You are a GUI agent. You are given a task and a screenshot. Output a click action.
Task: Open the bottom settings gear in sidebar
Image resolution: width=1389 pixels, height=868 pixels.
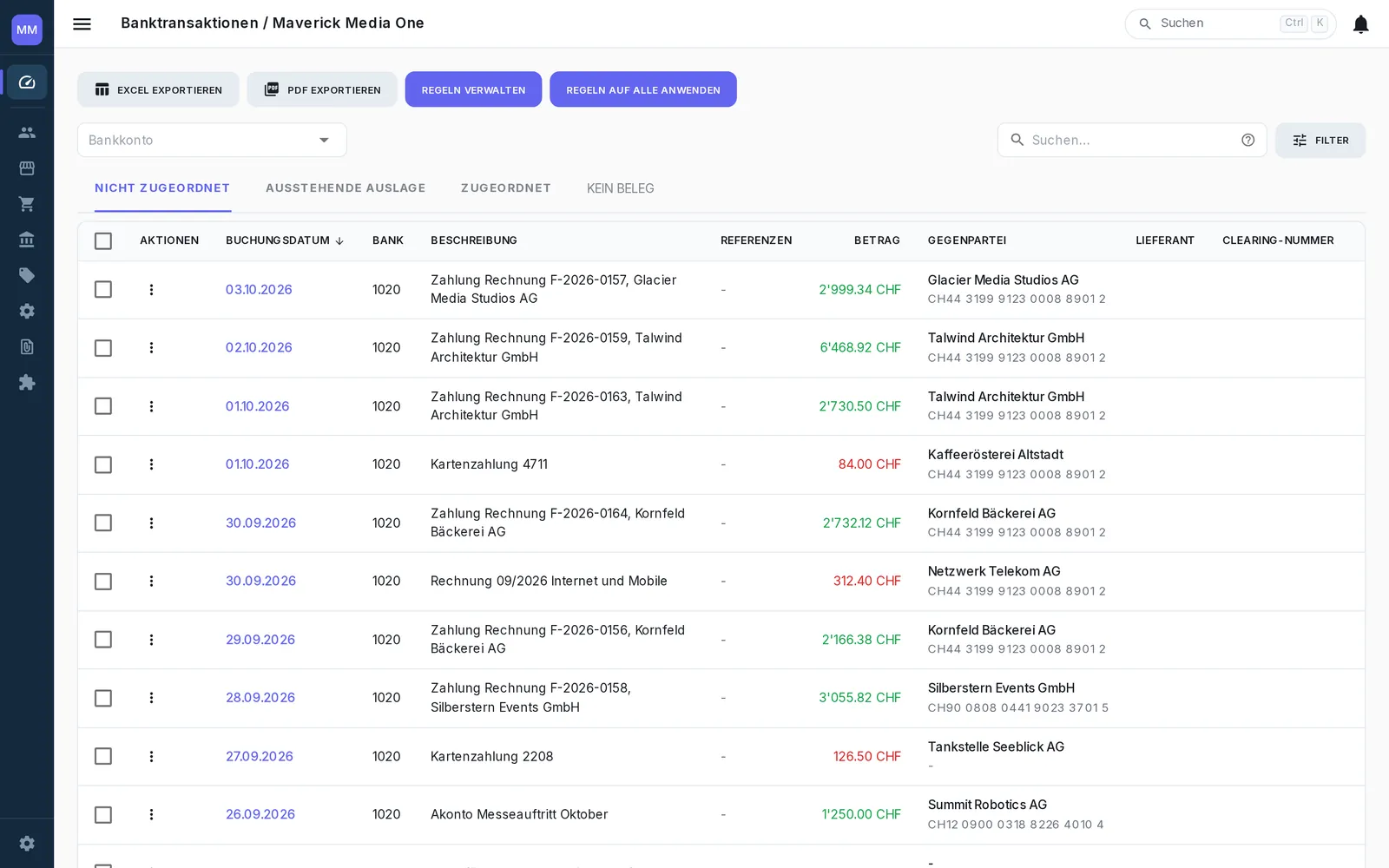[27, 843]
